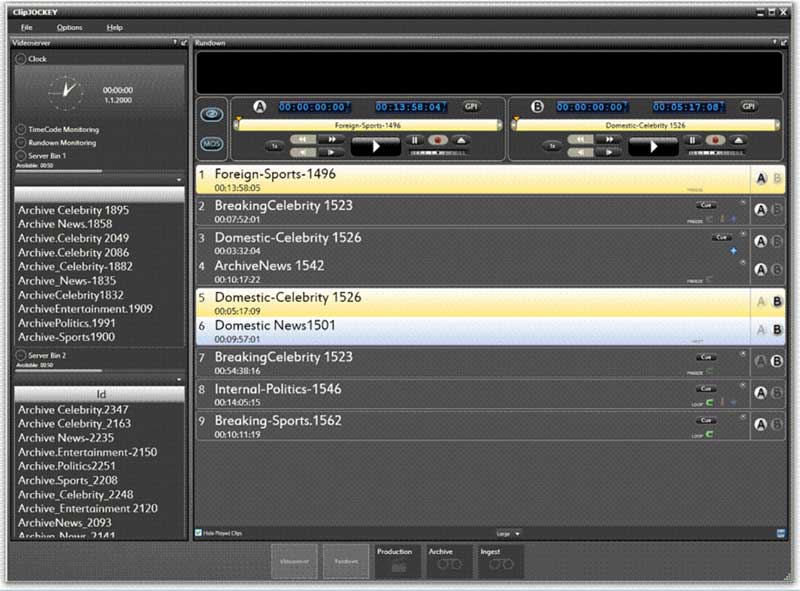Toggle the TimeCode Monitoring section

tap(21, 129)
